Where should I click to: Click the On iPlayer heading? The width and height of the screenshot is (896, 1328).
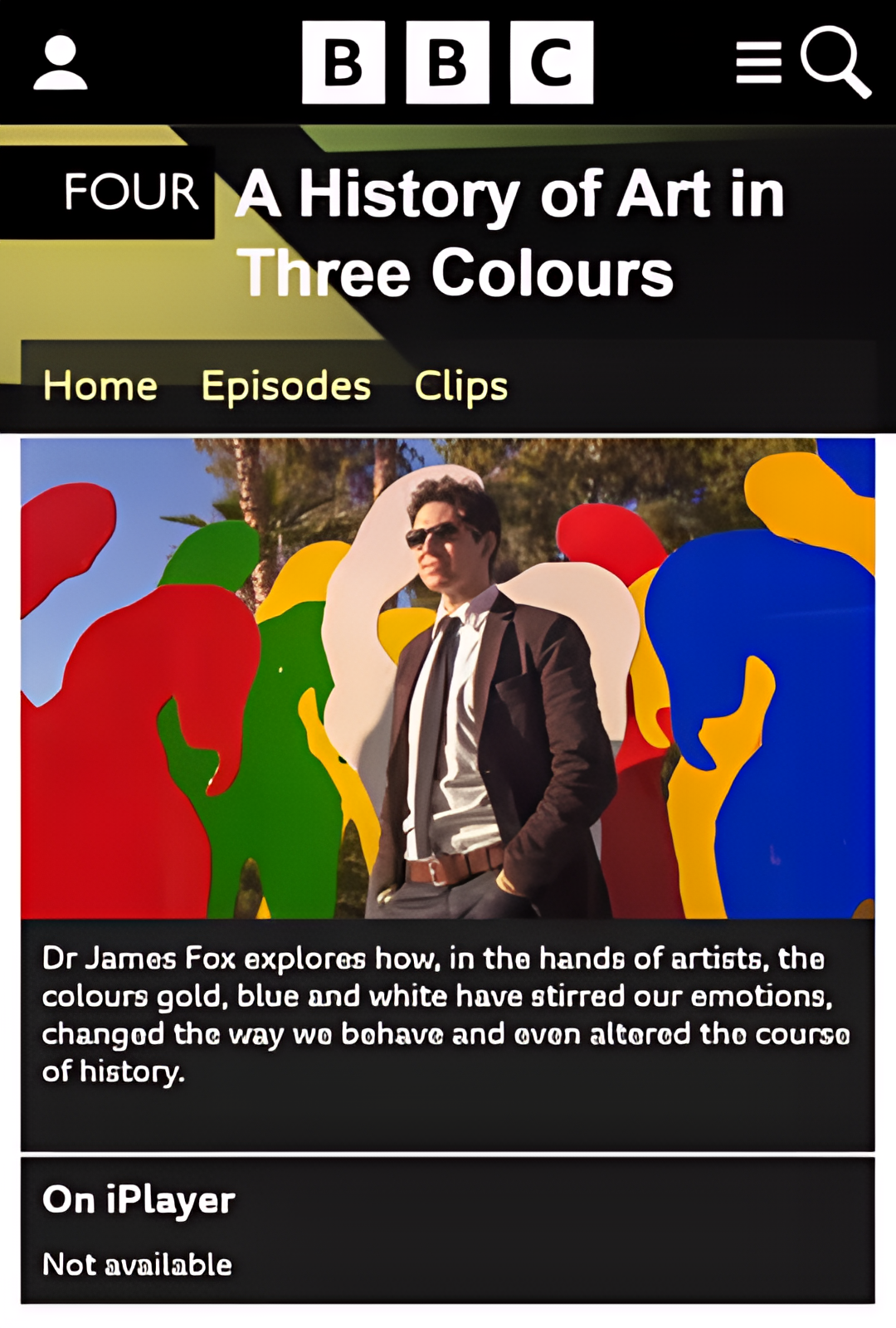pyautogui.click(x=139, y=1200)
